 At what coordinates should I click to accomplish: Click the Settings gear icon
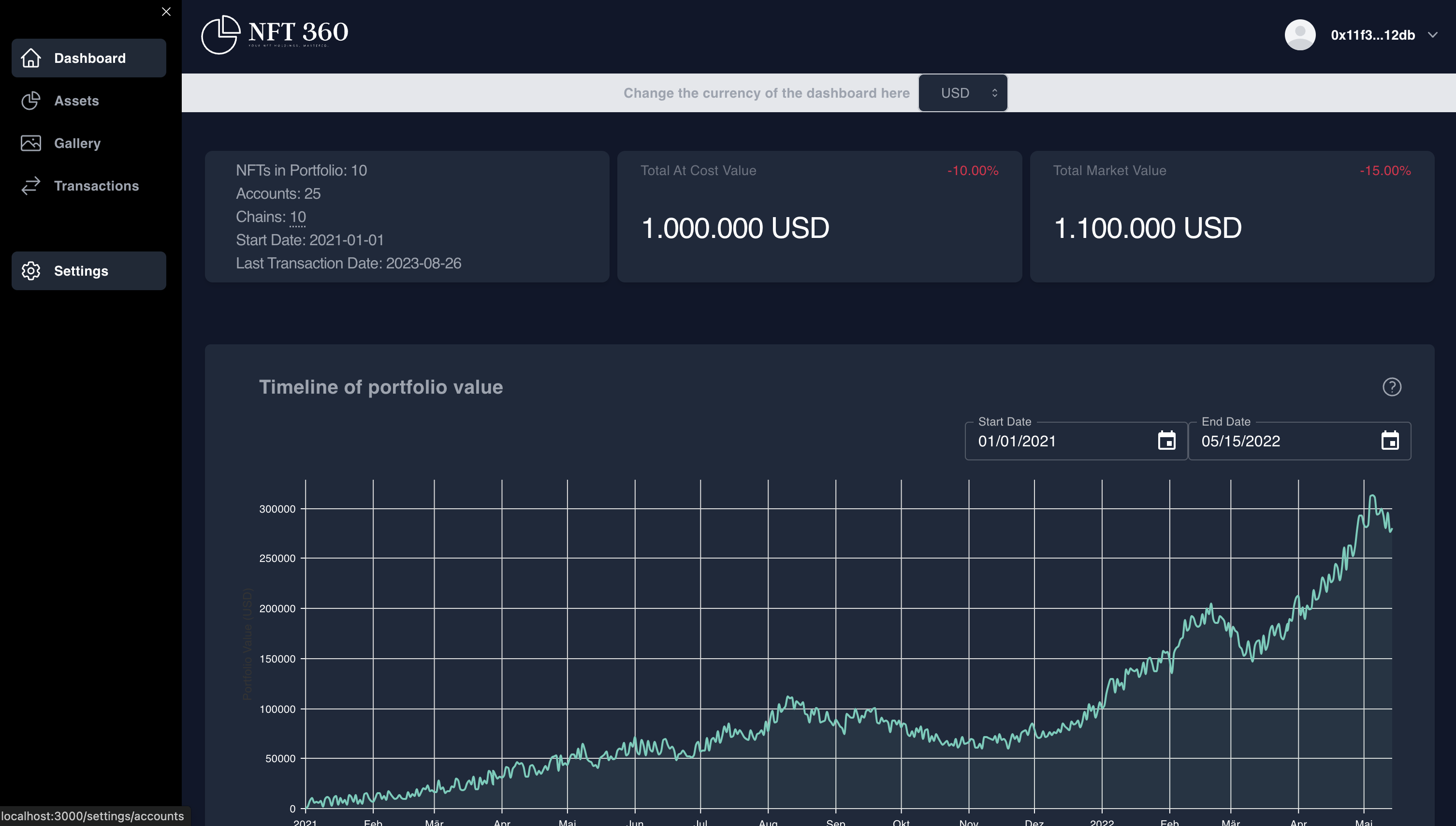pyautogui.click(x=31, y=271)
